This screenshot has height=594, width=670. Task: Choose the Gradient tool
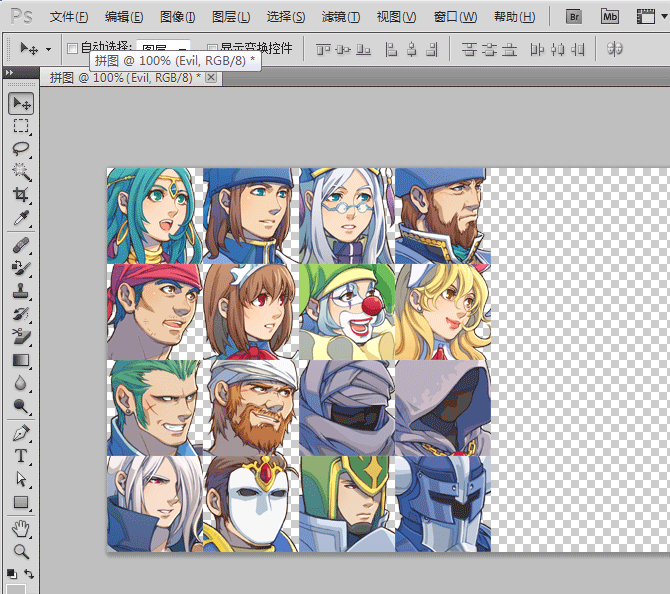(x=20, y=360)
